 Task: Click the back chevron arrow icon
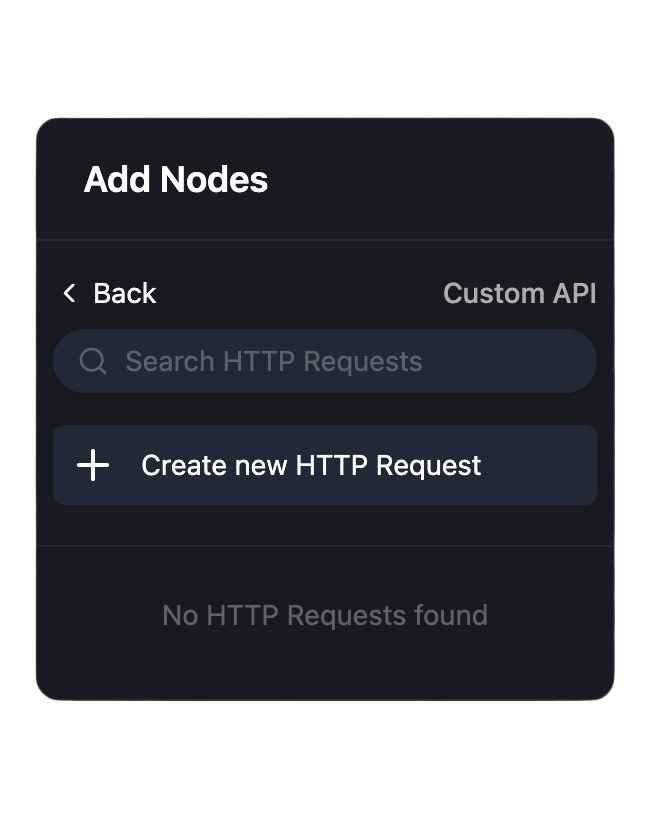pyautogui.click(x=69, y=293)
